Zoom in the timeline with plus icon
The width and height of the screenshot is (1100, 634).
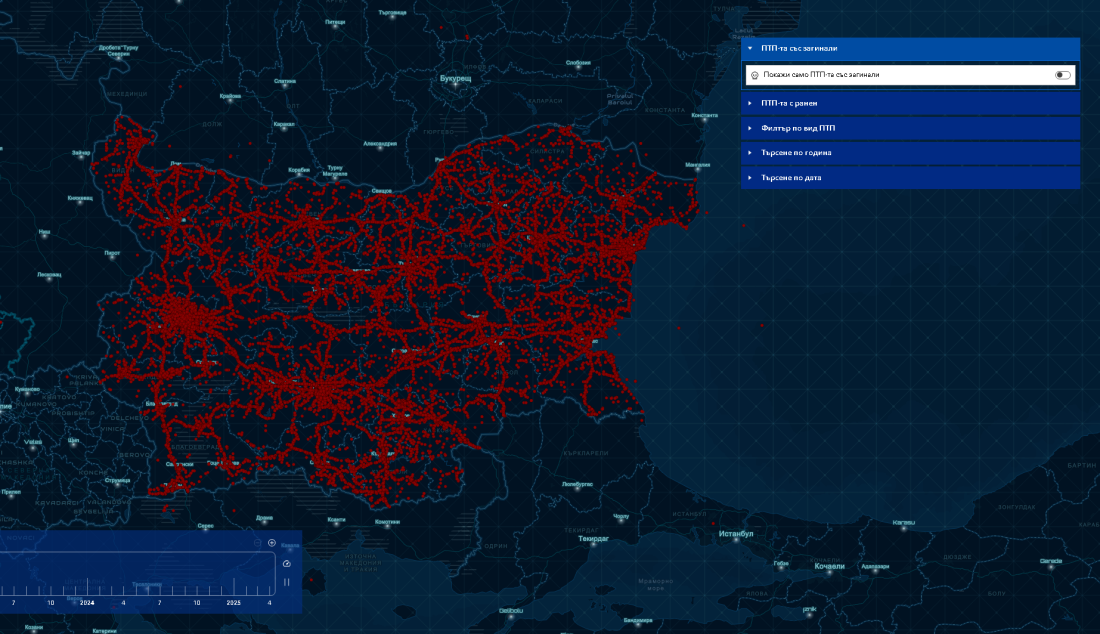(272, 543)
